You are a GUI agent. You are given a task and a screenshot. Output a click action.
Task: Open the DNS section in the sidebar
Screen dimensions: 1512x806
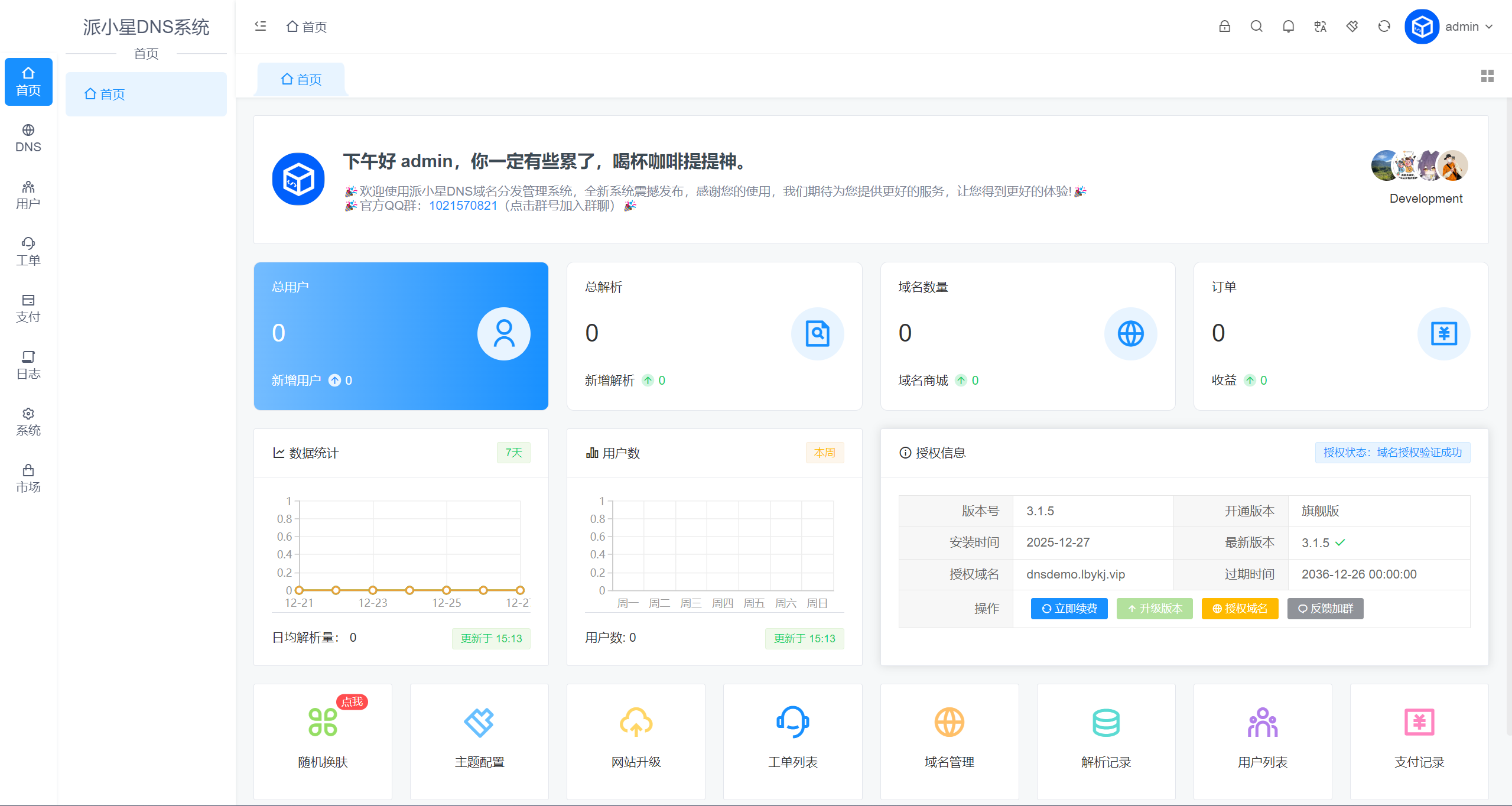click(x=28, y=138)
